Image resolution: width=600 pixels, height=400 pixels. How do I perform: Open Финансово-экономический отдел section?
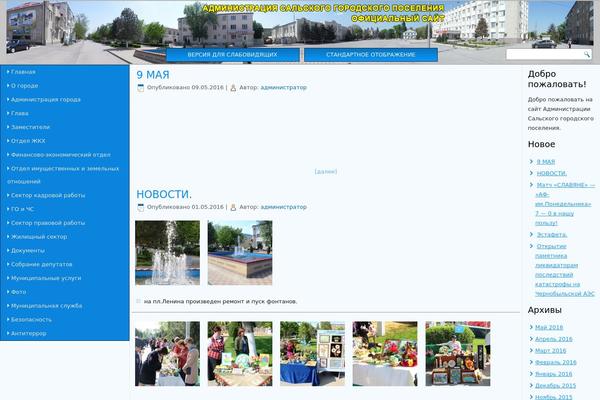point(60,155)
